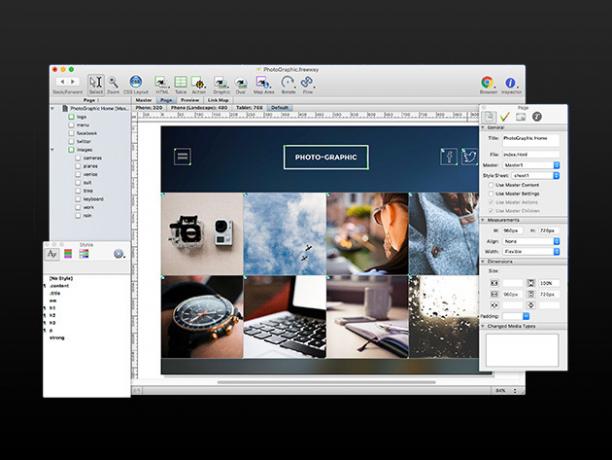The width and height of the screenshot is (612, 460).
Task: Show the color list in Styles palette
Action: [x=68, y=254]
